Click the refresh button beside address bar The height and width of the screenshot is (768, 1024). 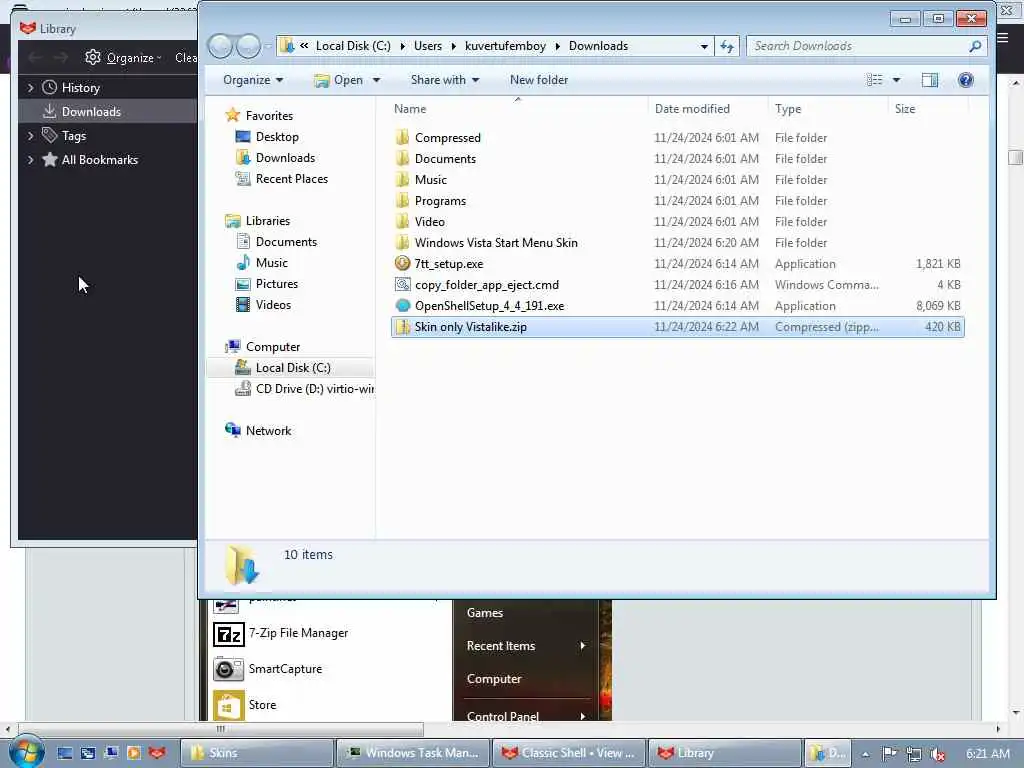[x=727, y=46]
